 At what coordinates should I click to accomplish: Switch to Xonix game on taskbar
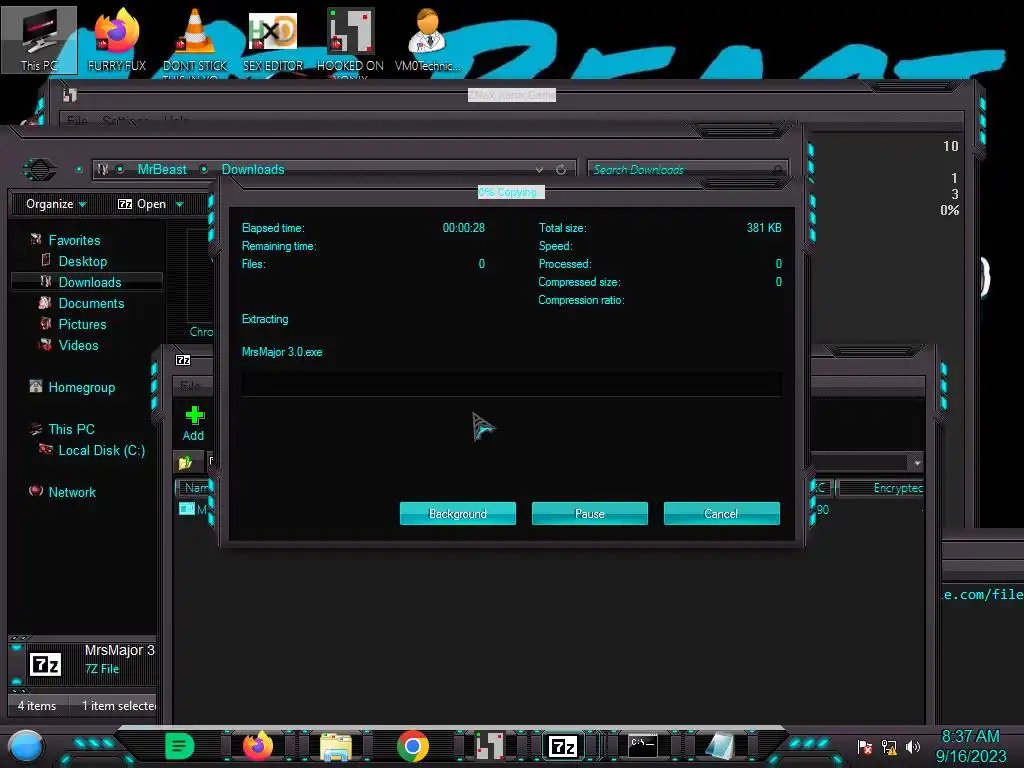pyautogui.click(x=490, y=746)
